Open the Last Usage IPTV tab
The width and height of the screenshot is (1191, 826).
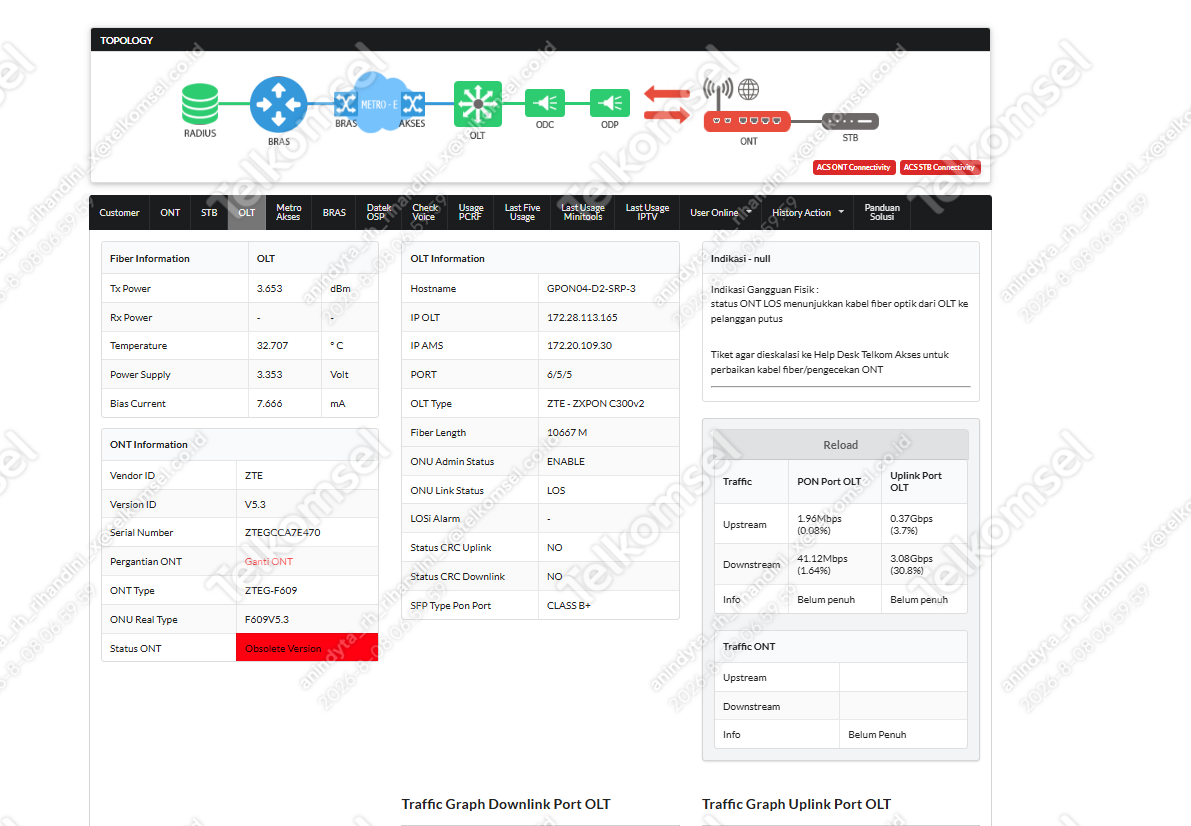point(647,213)
